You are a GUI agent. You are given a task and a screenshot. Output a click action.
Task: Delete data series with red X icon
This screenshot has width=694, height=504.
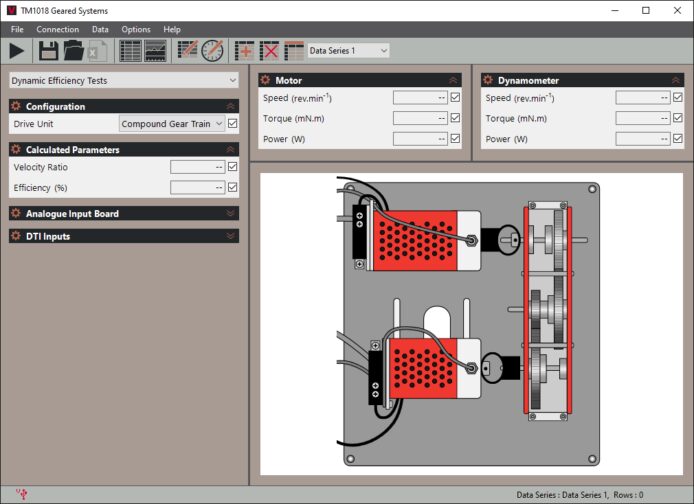point(269,51)
